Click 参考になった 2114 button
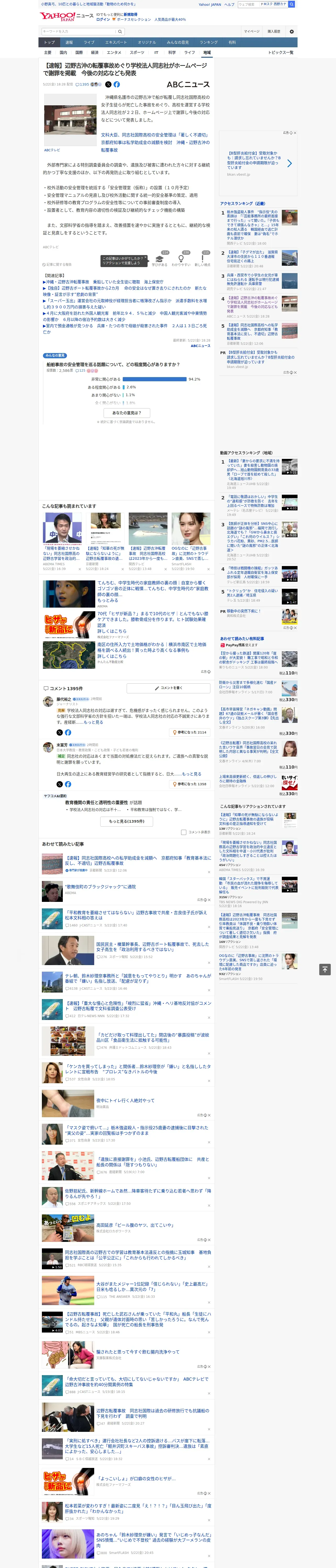 190,732
